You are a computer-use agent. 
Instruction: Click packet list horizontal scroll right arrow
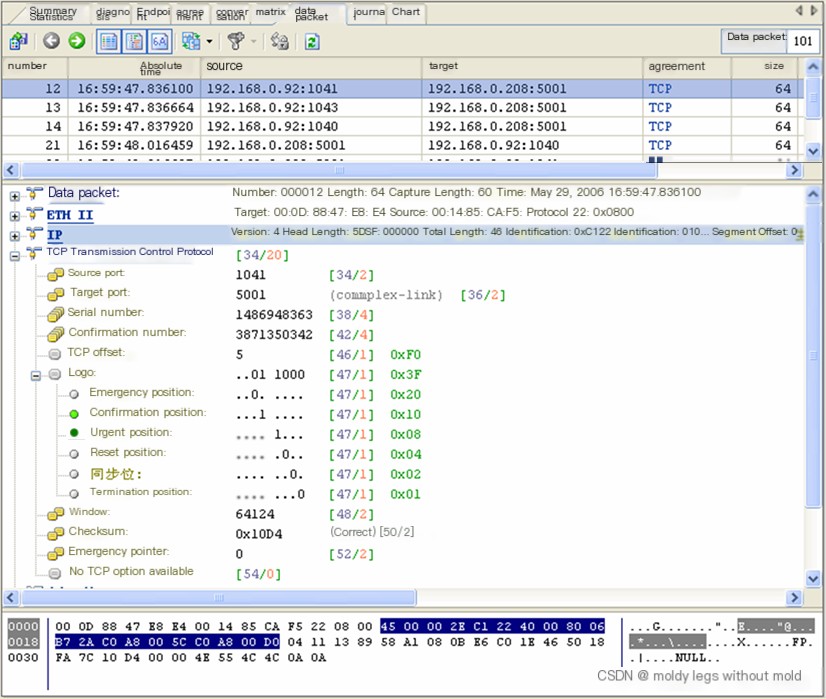794,170
